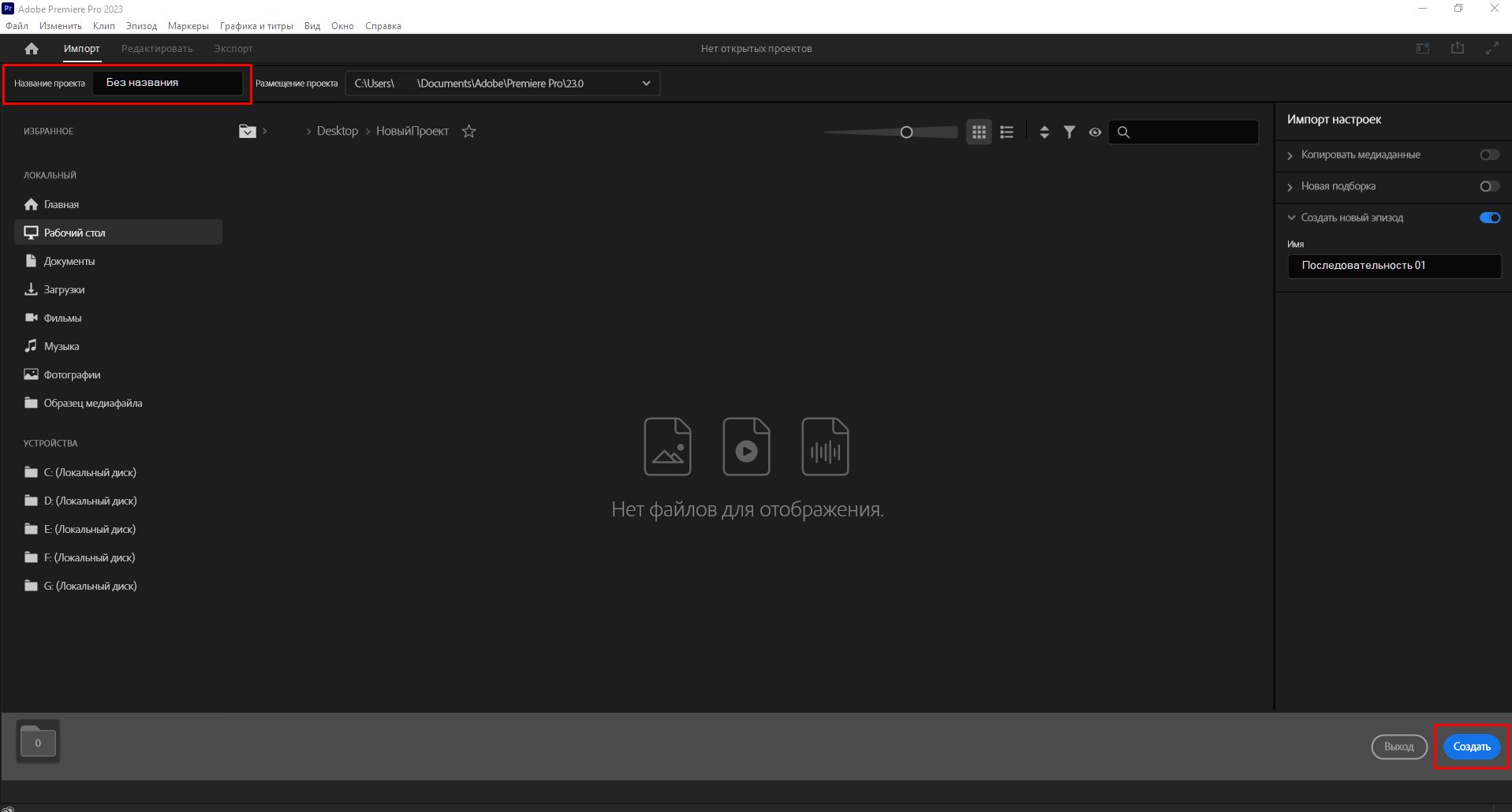
Task: Switch to Импорт tab
Action: [82, 49]
